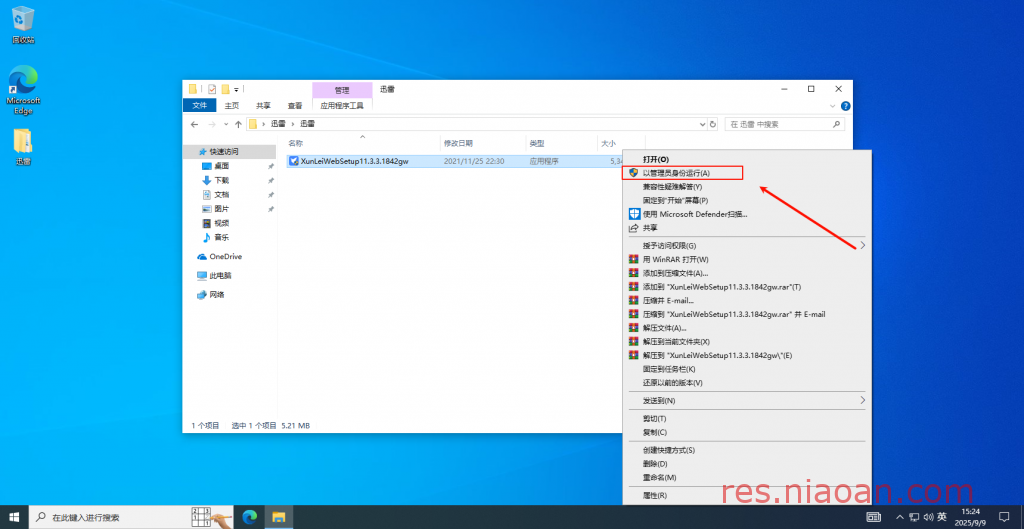This screenshot has height=529, width=1024.
Task: Expand 发送到(N) submenu
Action: (747, 400)
